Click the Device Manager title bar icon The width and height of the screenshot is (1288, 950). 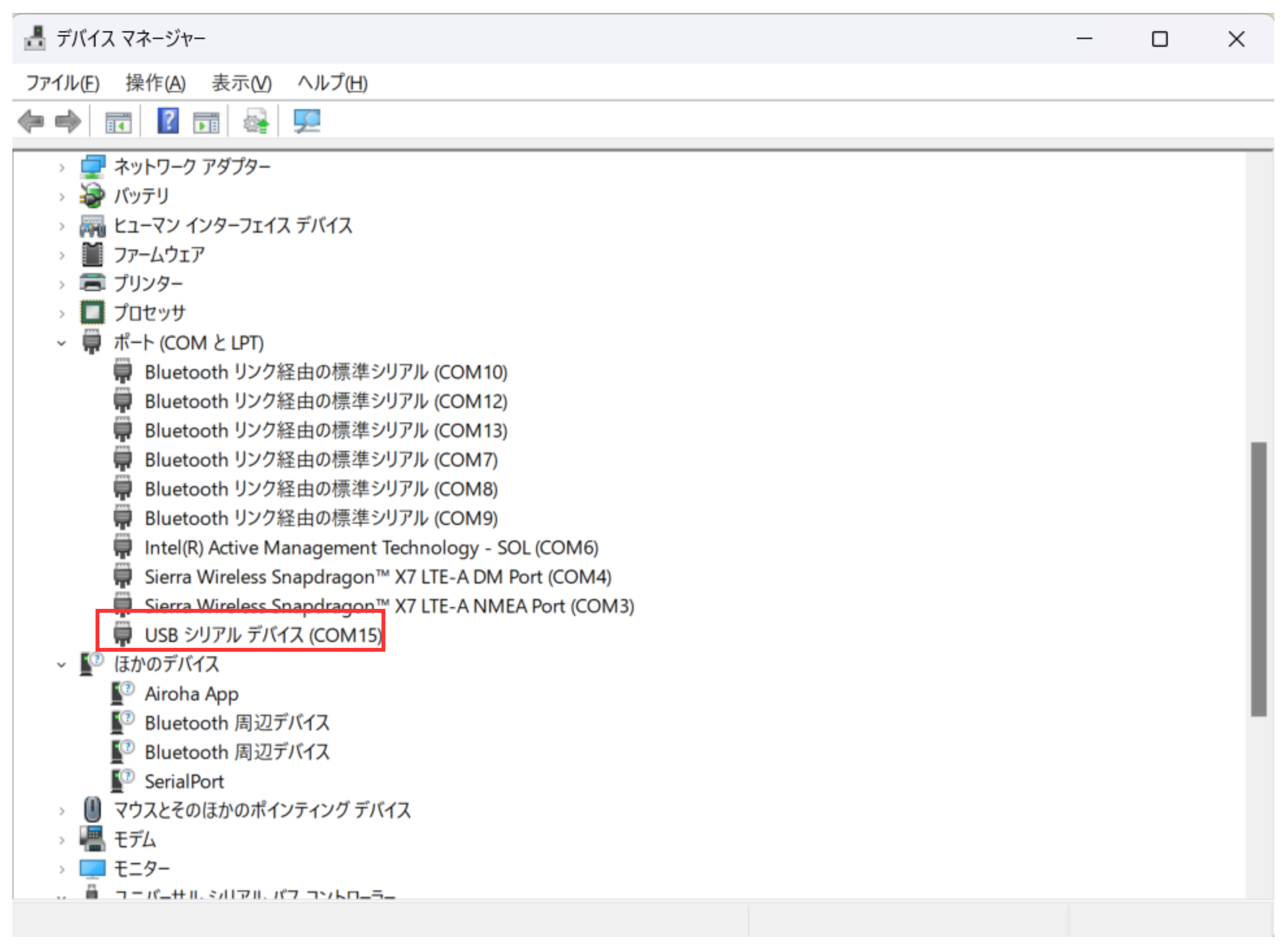35,39
